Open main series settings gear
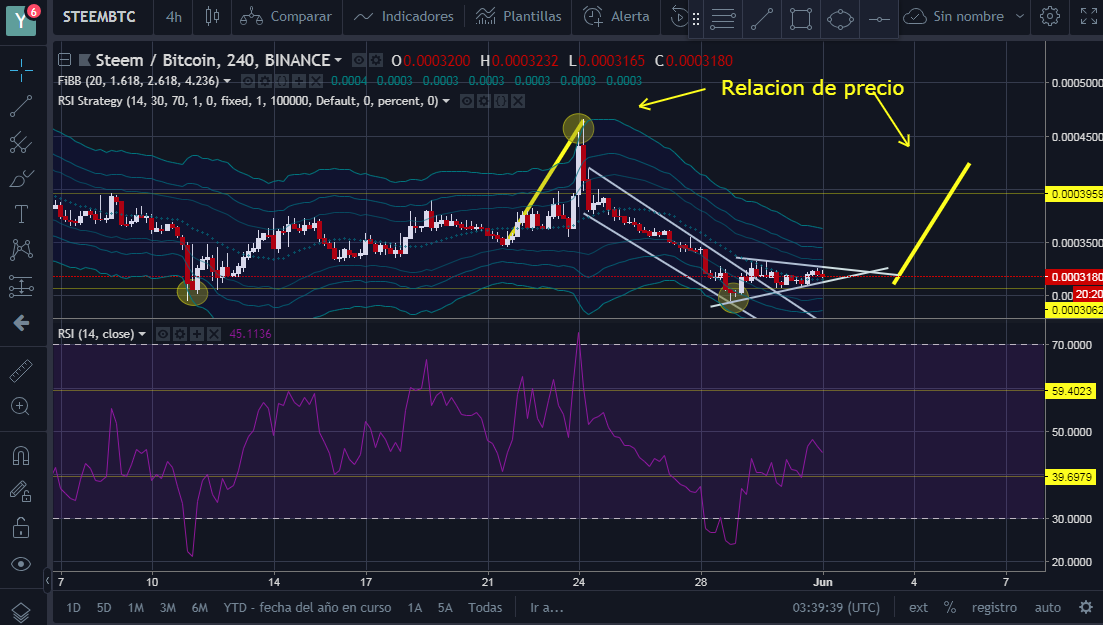 pos(376,61)
